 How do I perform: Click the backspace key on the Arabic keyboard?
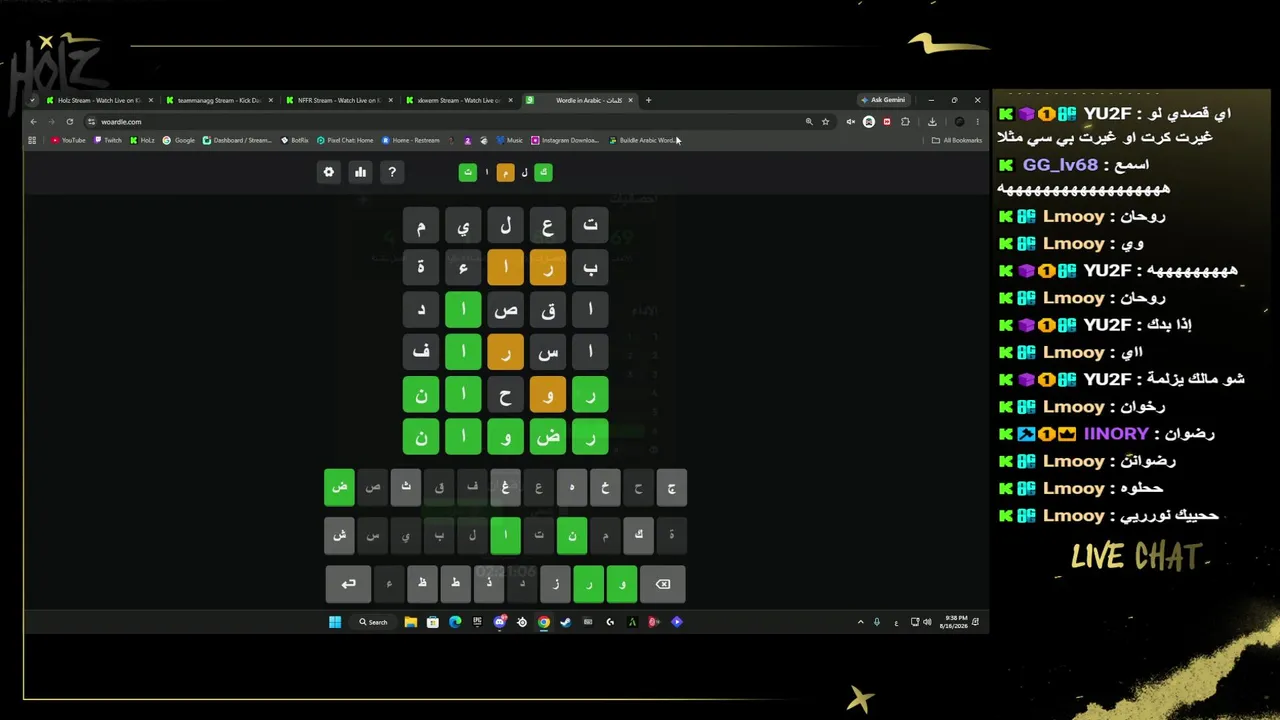(662, 584)
